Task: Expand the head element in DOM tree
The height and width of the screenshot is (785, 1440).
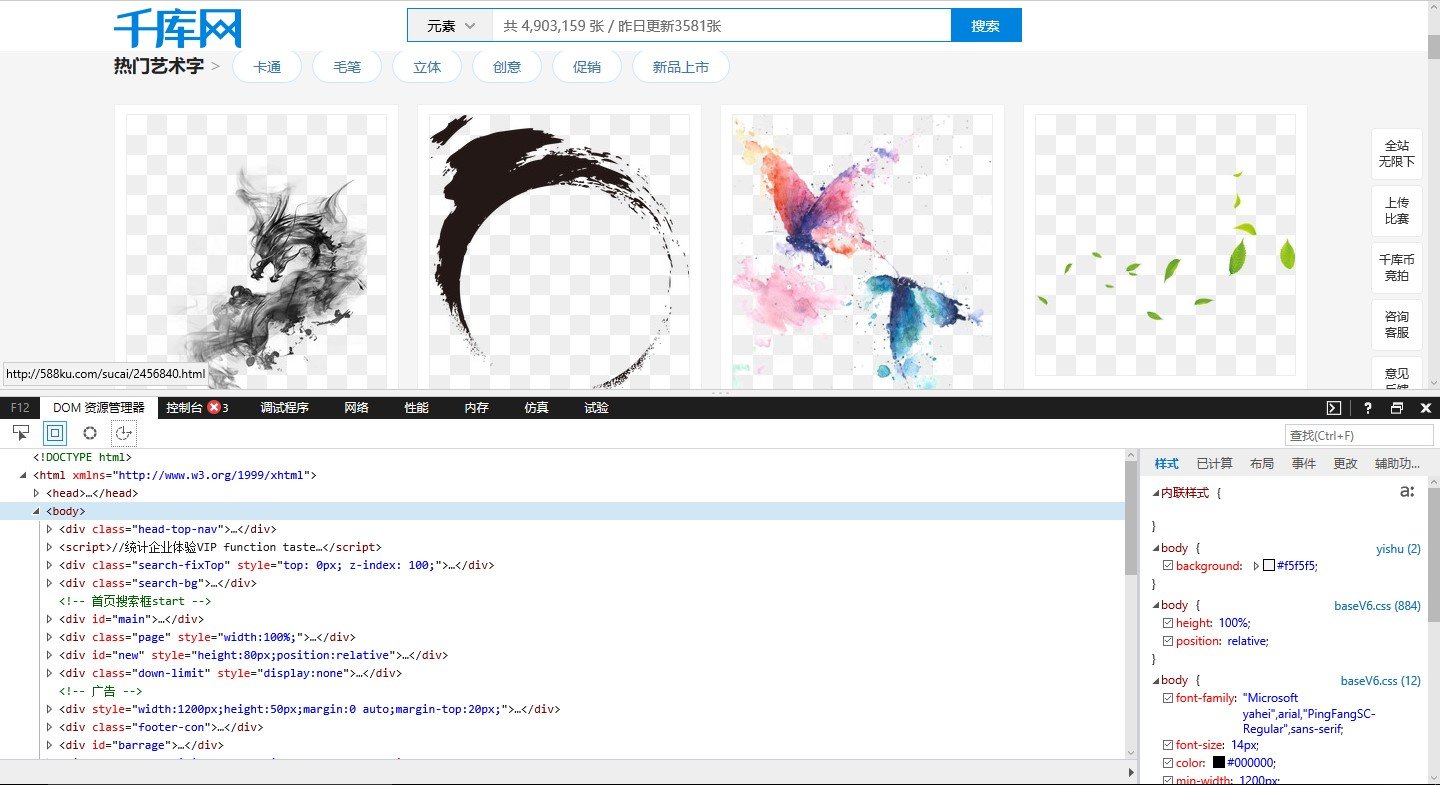Action: coord(37,493)
